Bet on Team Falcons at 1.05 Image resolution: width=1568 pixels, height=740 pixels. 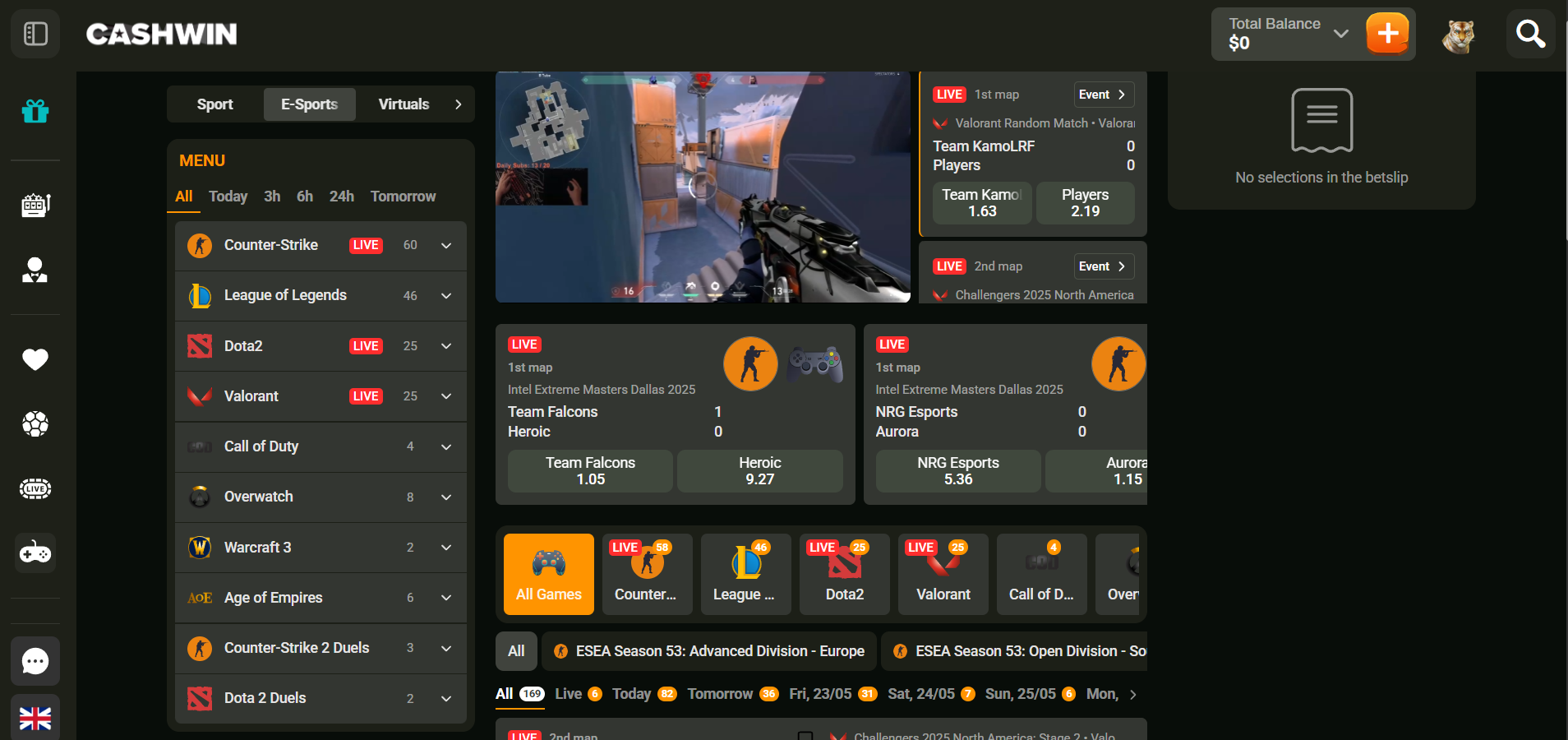(590, 471)
